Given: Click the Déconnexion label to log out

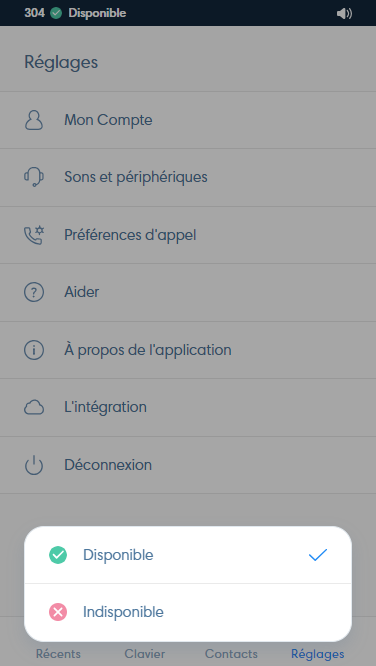Looking at the screenshot, I should click(x=108, y=465).
